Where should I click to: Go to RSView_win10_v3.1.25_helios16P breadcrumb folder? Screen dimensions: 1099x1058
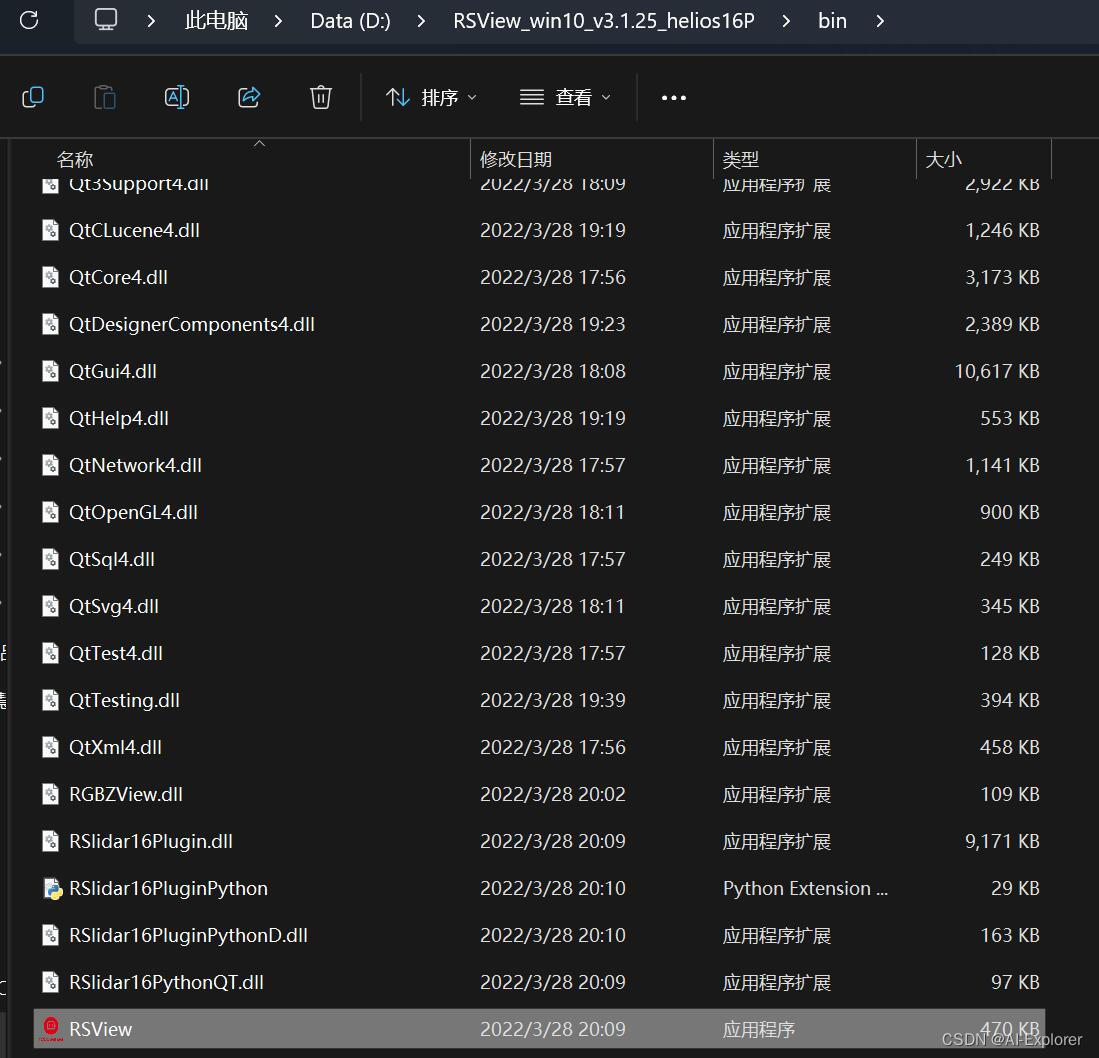point(603,21)
